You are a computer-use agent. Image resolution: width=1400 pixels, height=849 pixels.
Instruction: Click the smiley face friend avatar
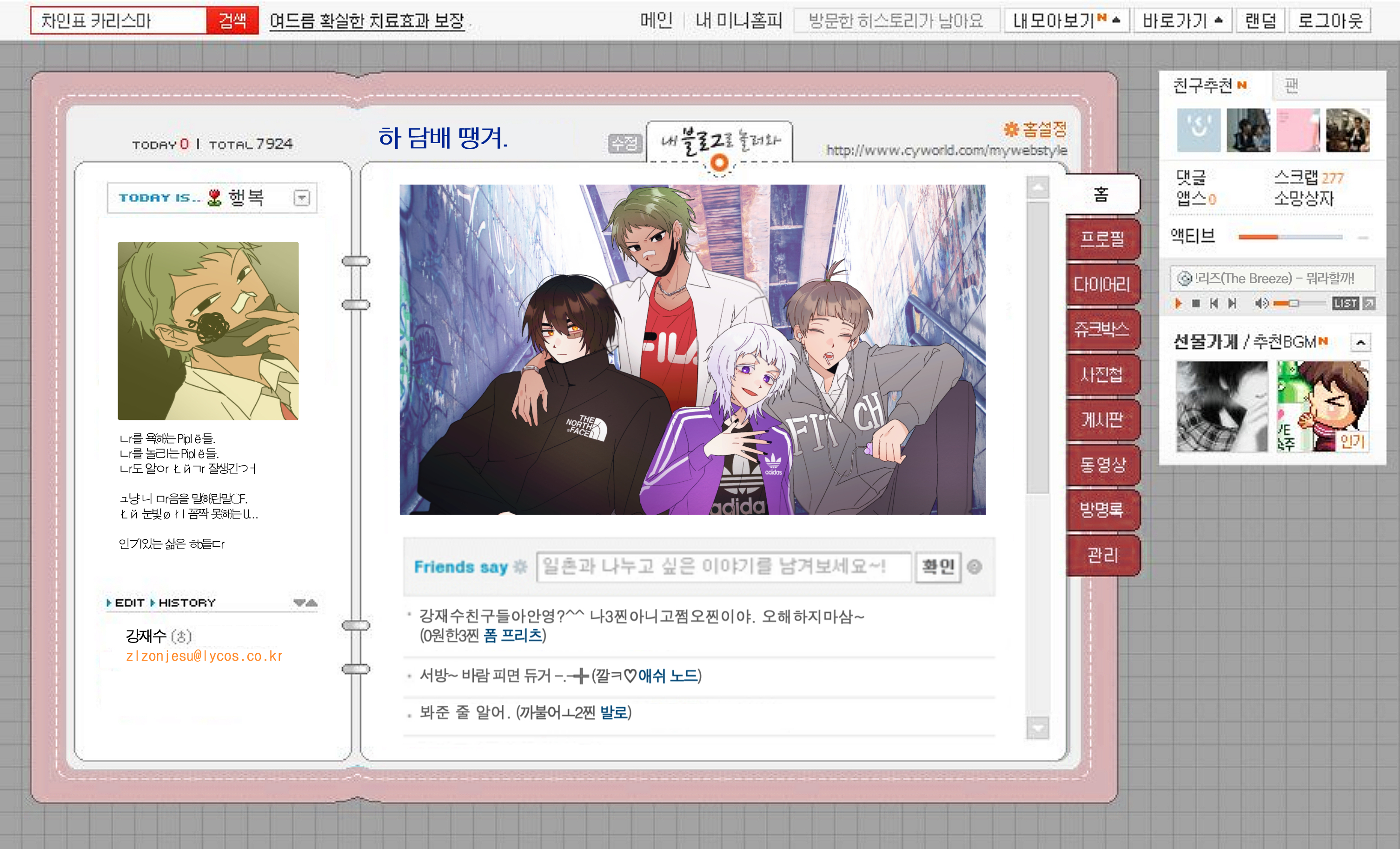click(1198, 130)
